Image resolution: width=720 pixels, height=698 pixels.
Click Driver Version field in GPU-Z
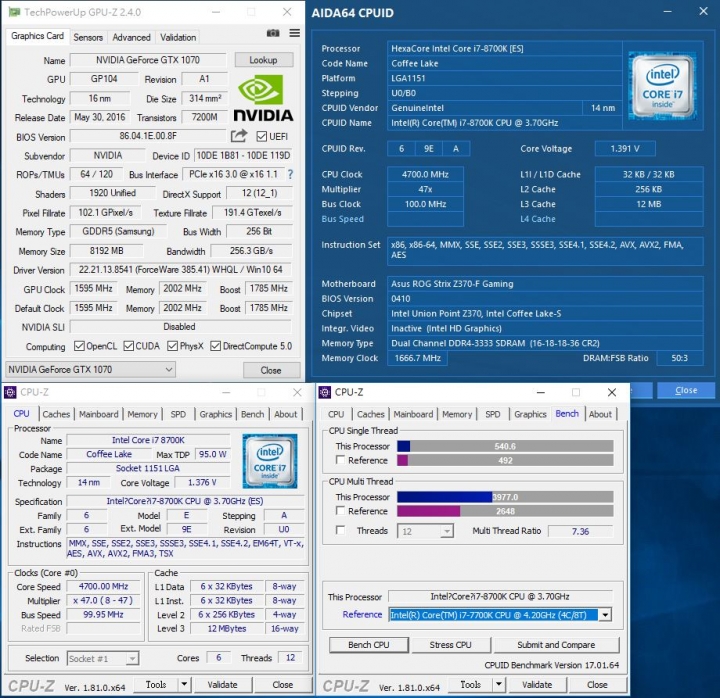coord(180,270)
